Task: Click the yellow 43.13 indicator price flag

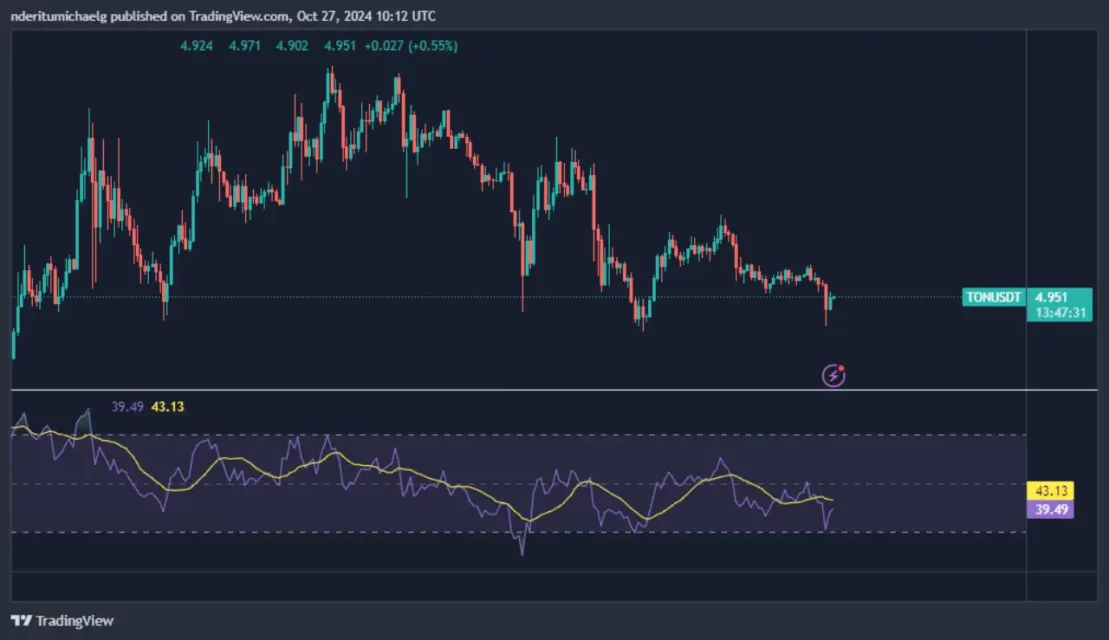Action: (x=1051, y=490)
